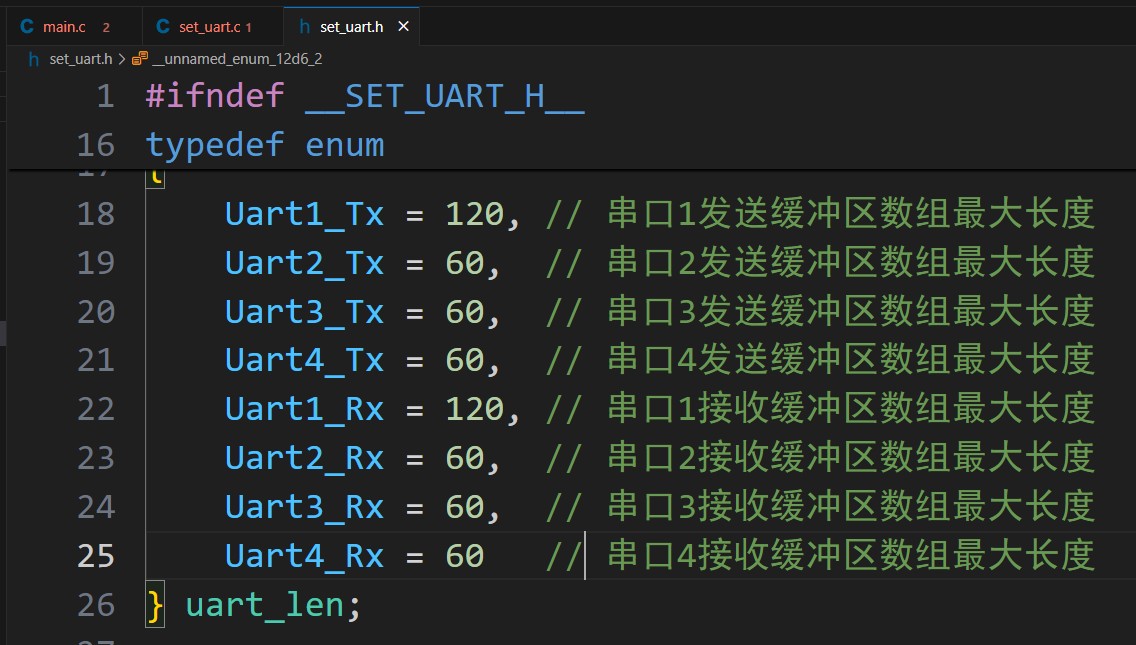Click the enum symbol icon in the breadcrumb

tap(140, 59)
